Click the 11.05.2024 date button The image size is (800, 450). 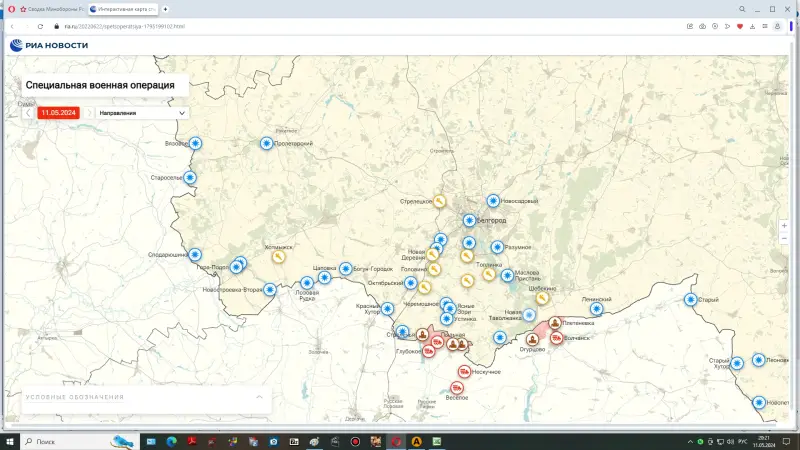[x=60, y=113]
